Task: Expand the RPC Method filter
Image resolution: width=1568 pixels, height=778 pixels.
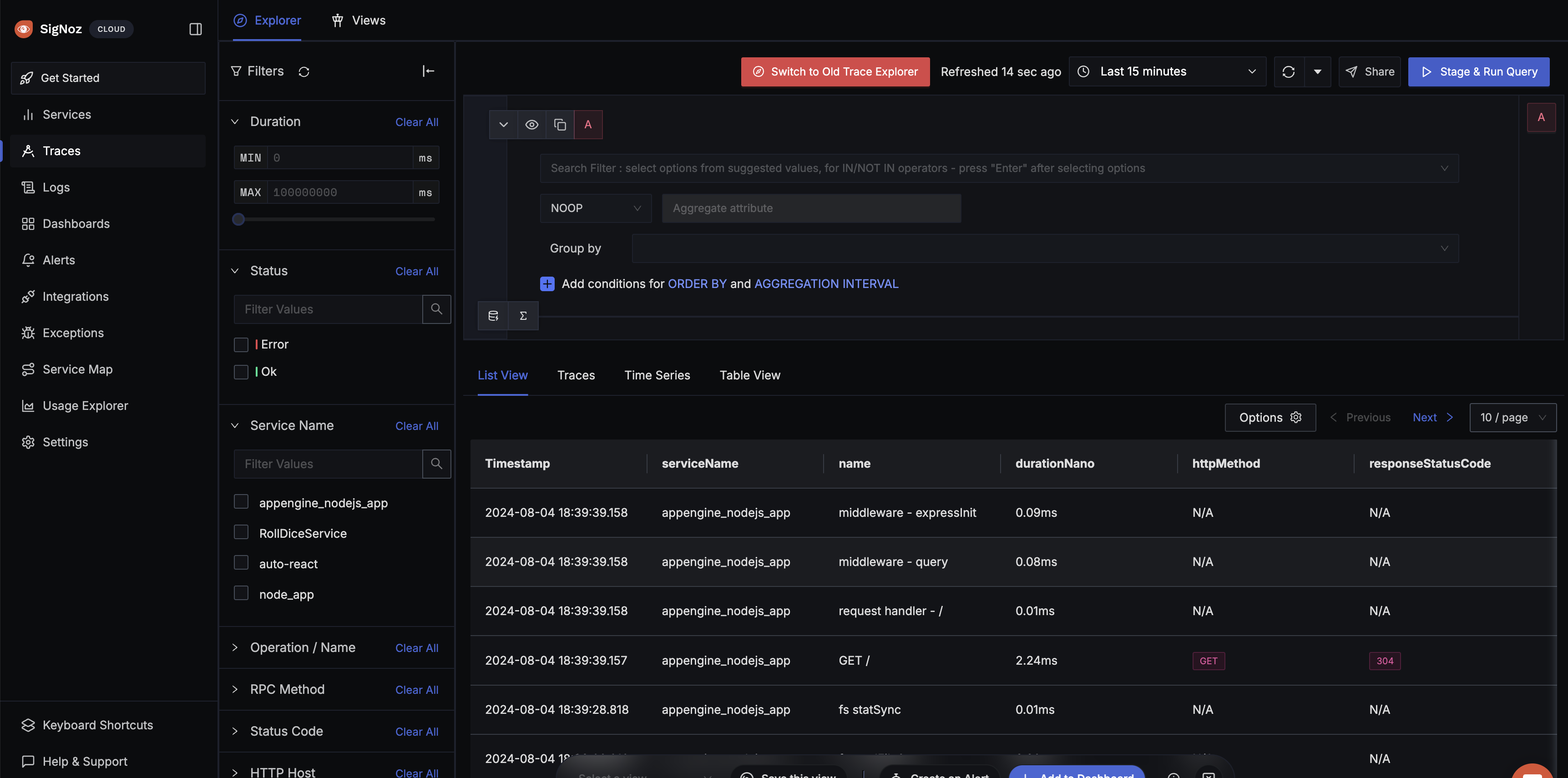Action: point(235,689)
